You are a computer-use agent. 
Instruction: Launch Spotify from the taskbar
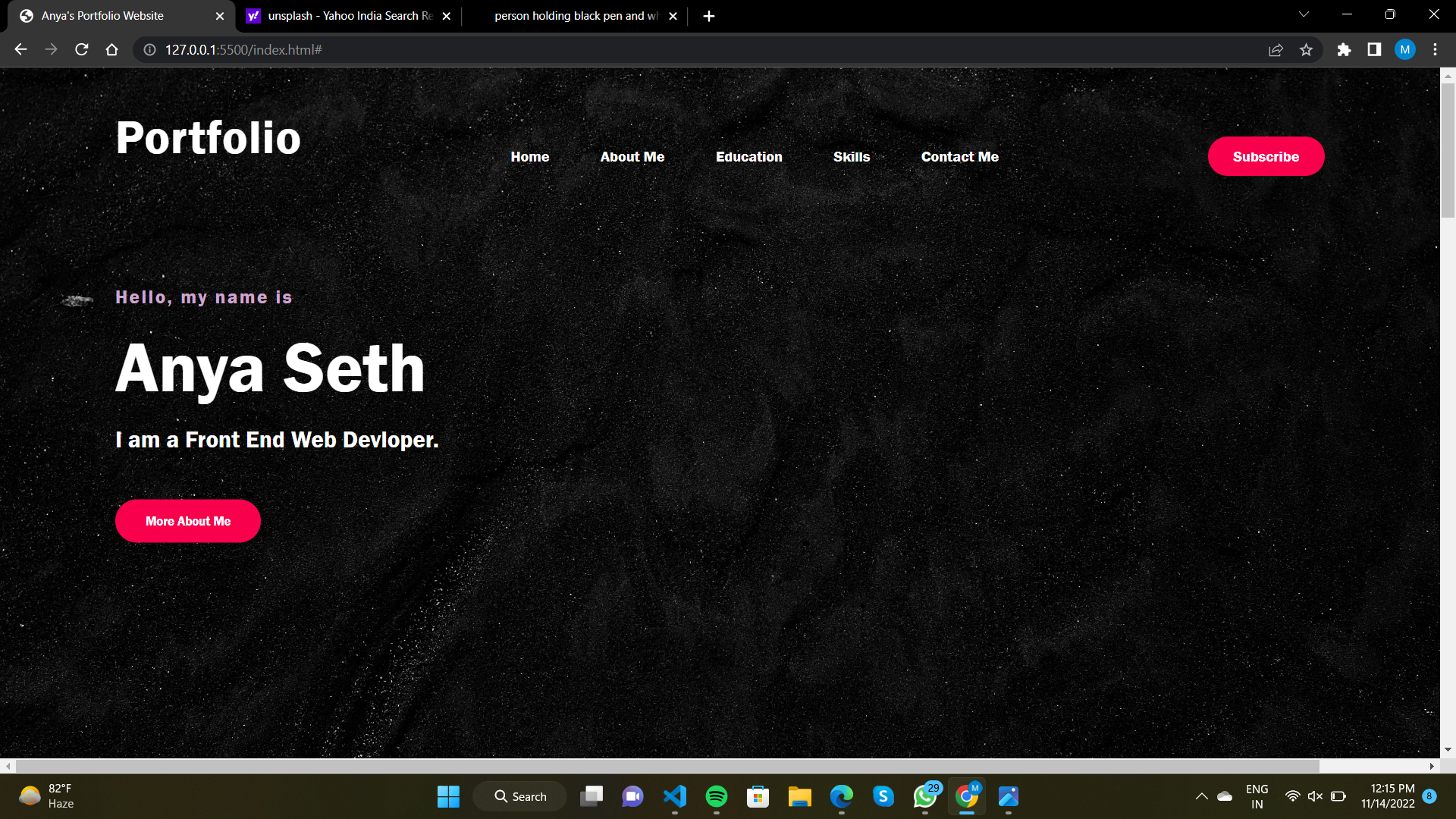point(717,796)
